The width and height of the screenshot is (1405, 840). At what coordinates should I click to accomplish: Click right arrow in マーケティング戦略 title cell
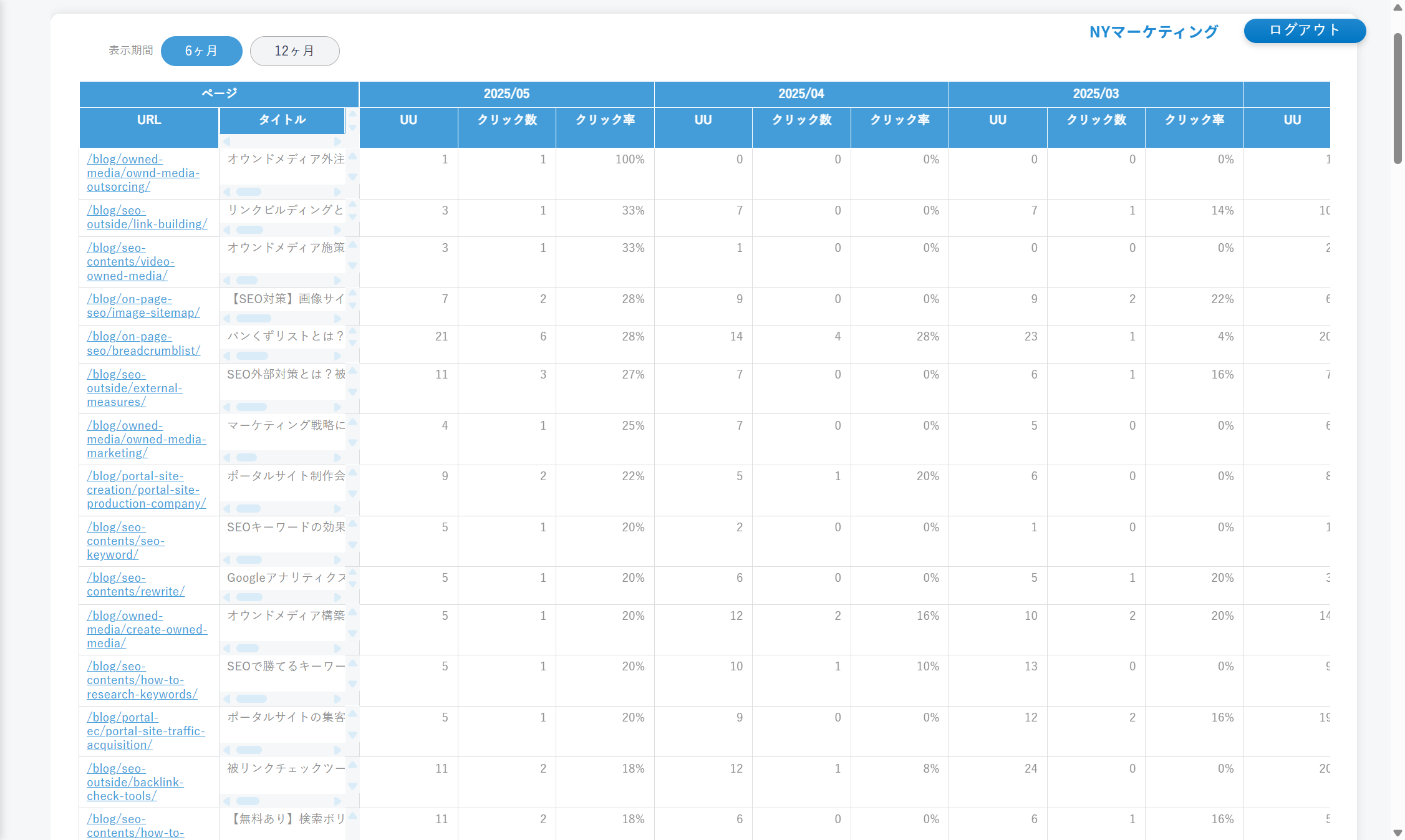tap(337, 458)
